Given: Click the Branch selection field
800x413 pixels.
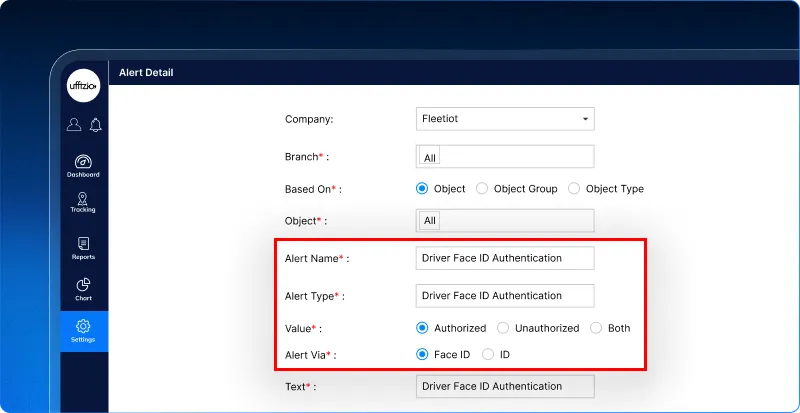Looking at the screenshot, I should (505, 157).
